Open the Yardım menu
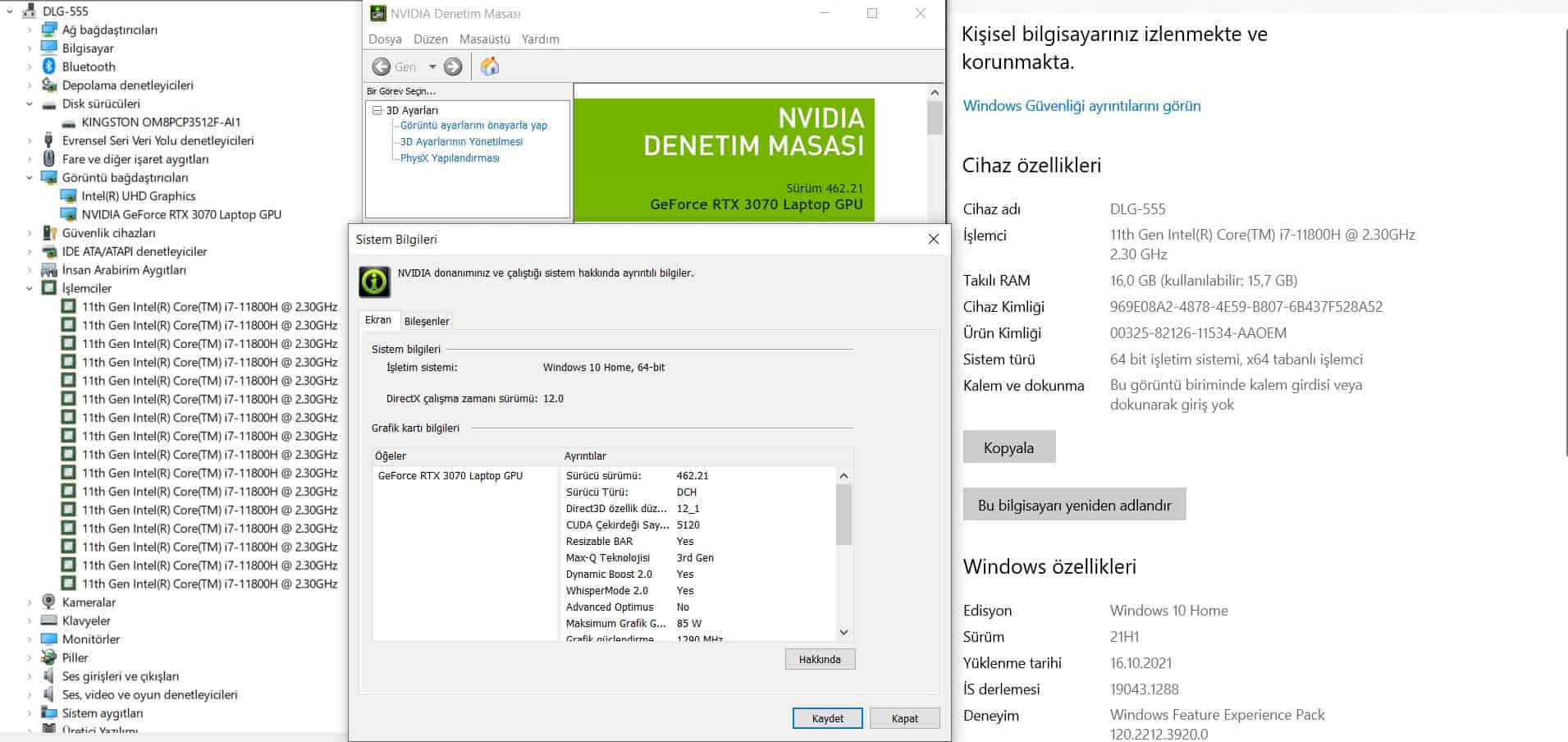The image size is (1568, 742). tap(540, 39)
